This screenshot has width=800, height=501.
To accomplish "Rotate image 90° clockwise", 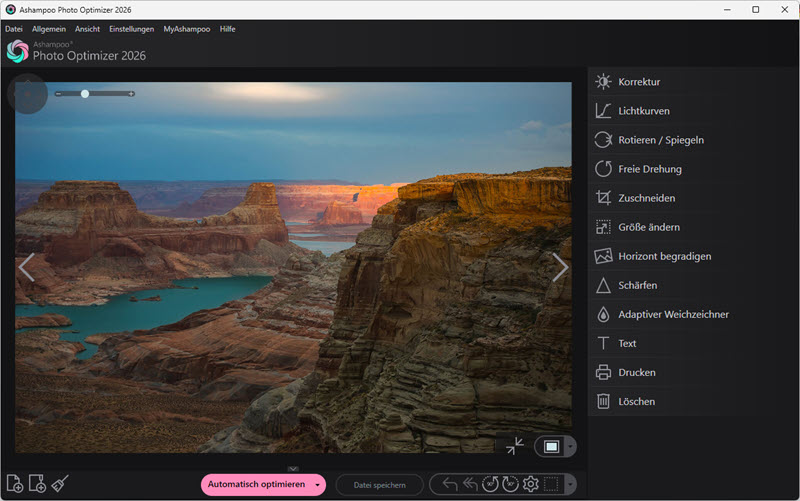I will [510, 484].
